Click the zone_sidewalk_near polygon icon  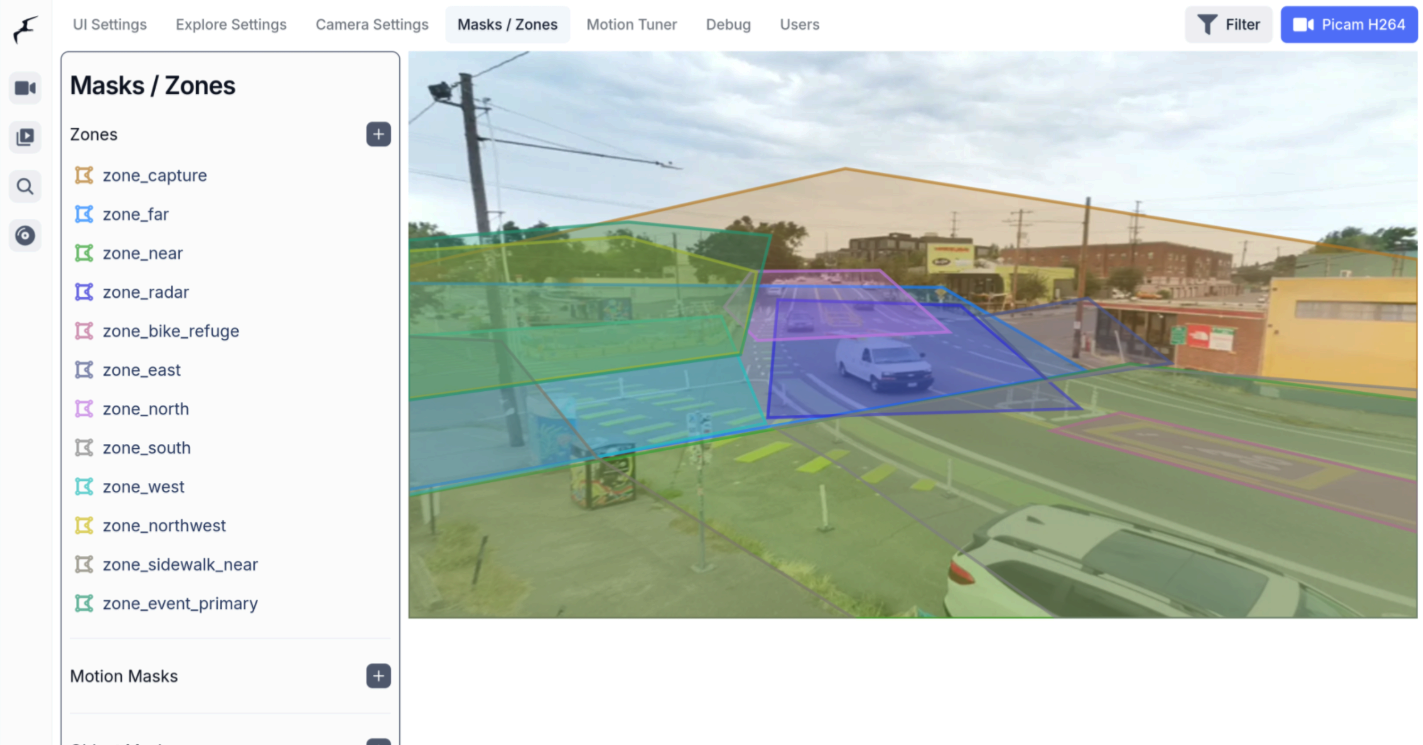84,565
